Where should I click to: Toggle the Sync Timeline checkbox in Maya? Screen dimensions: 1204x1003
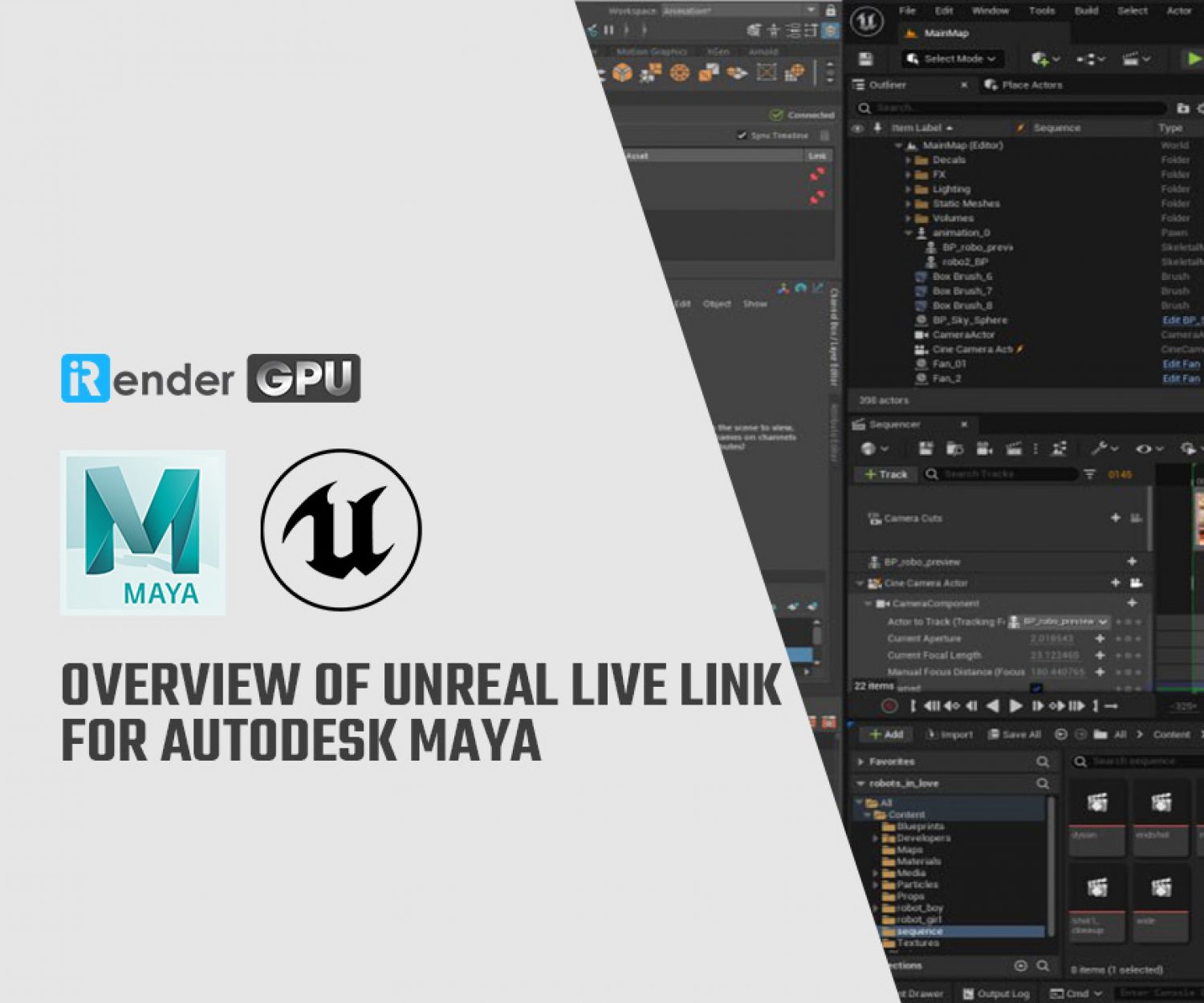coord(742,136)
